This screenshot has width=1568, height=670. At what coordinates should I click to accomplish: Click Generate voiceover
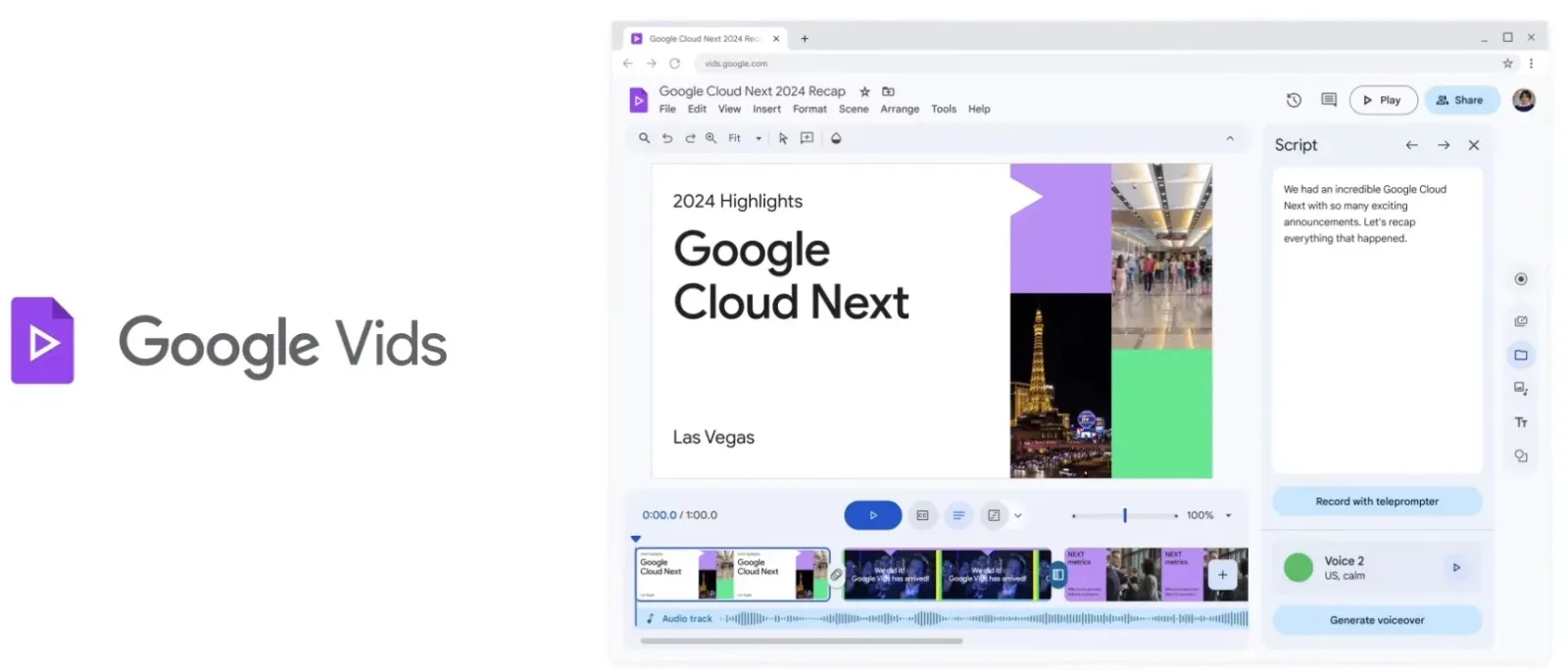(x=1377, y=620)
